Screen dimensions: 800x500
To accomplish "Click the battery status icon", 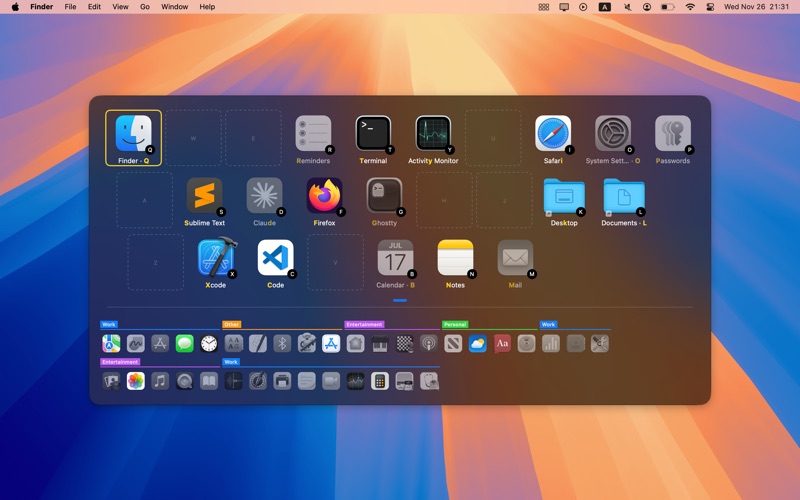I will coord(668,7).
